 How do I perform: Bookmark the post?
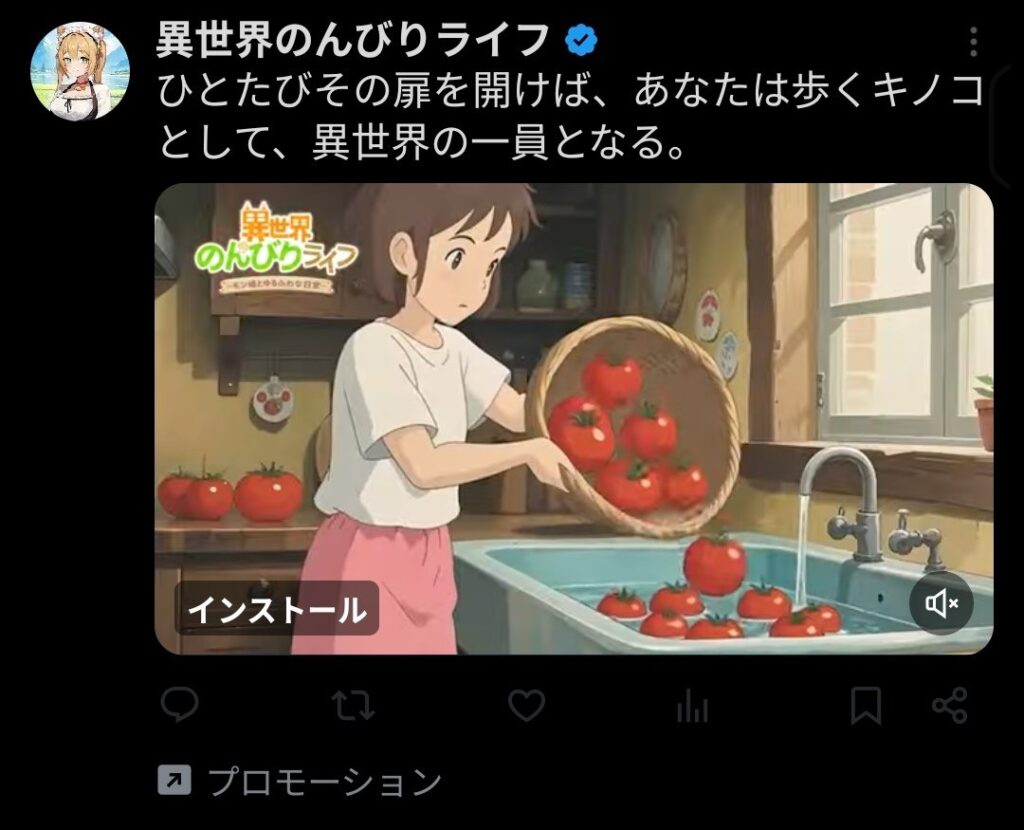(x=865, y=705)
